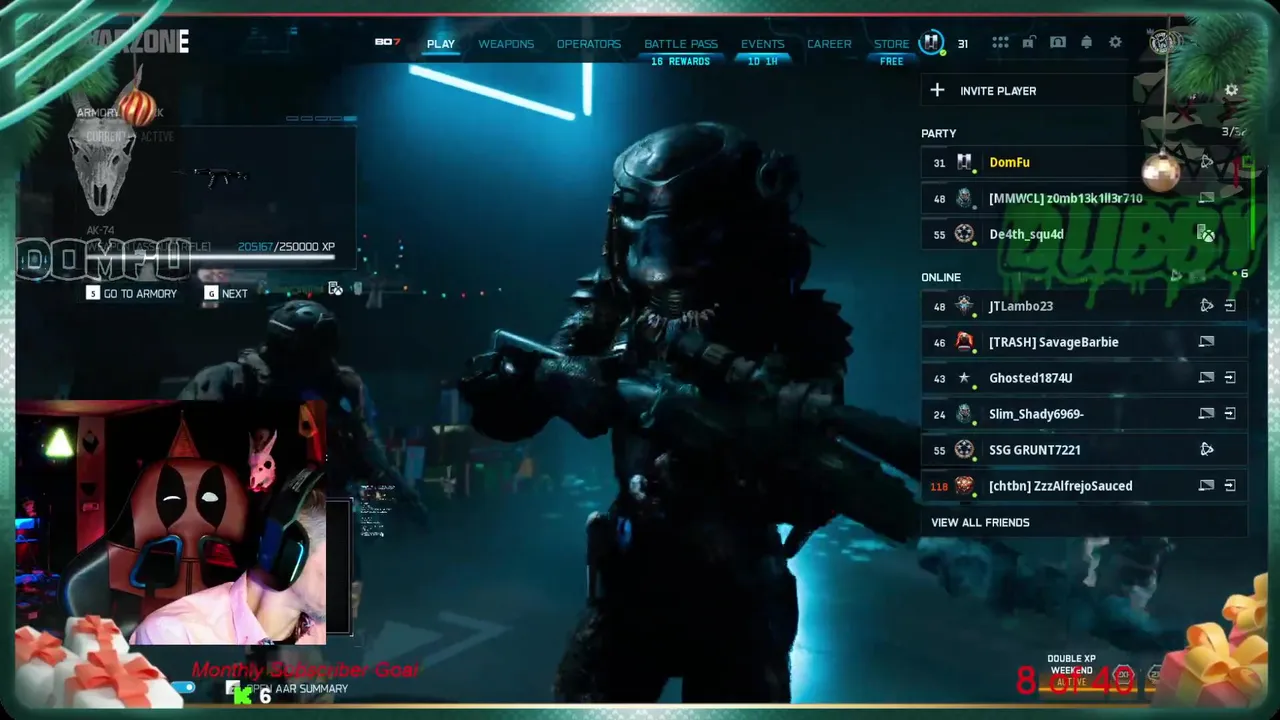The height and width of the screenshot is (720, 1280).
Task: Click the PC platform icon for SavageBarbie
Action: click(1207, 342)
